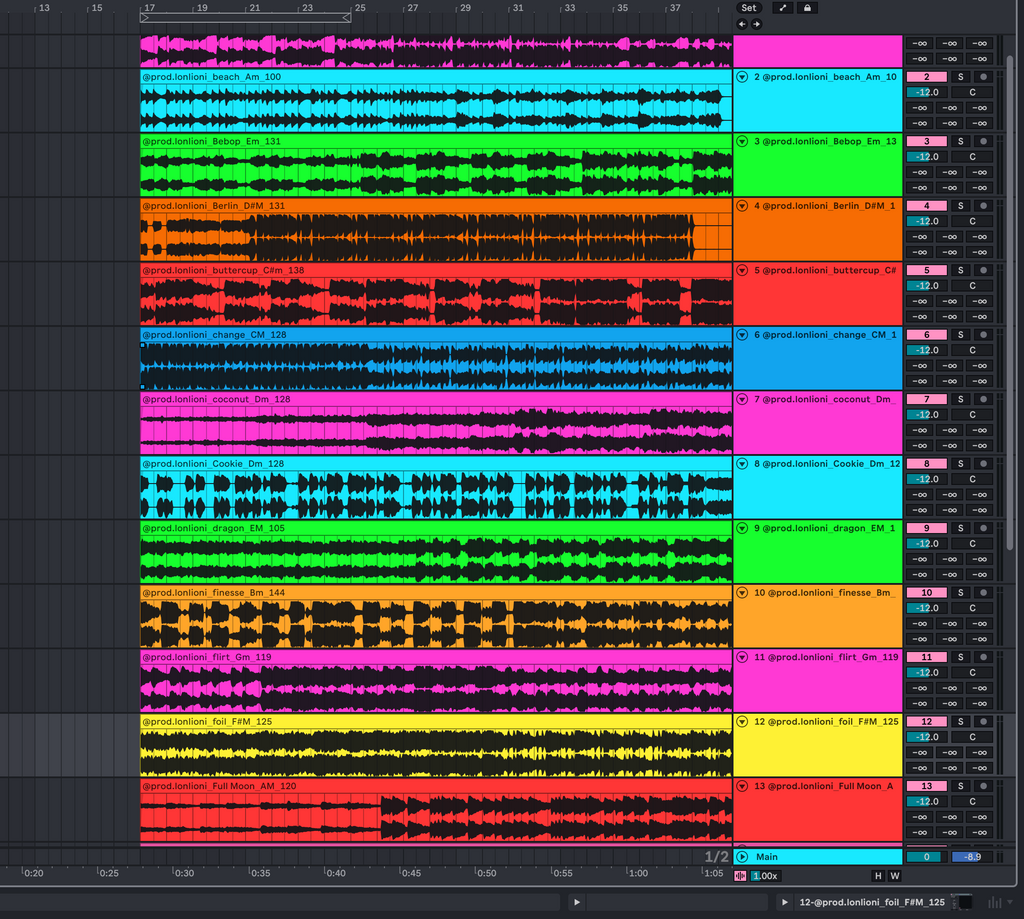Screen dimensions: 1024x919
Task: Fold track 8 Cookie using its disclosure arrow
Action: click(x=742, y=464)
